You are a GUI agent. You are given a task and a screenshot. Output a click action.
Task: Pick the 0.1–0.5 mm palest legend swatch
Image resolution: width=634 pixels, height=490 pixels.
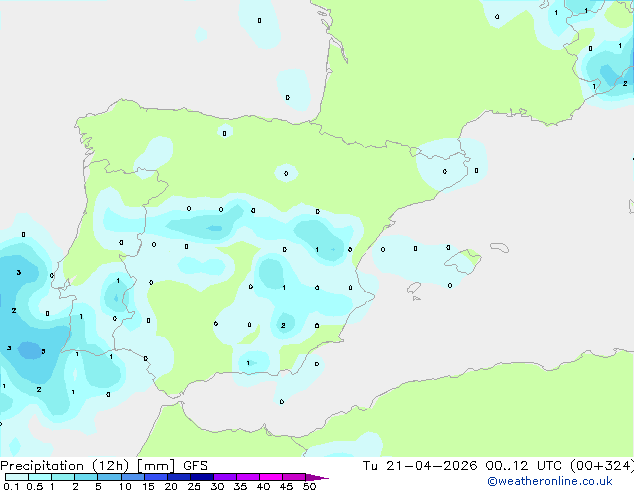coord(17,477)
